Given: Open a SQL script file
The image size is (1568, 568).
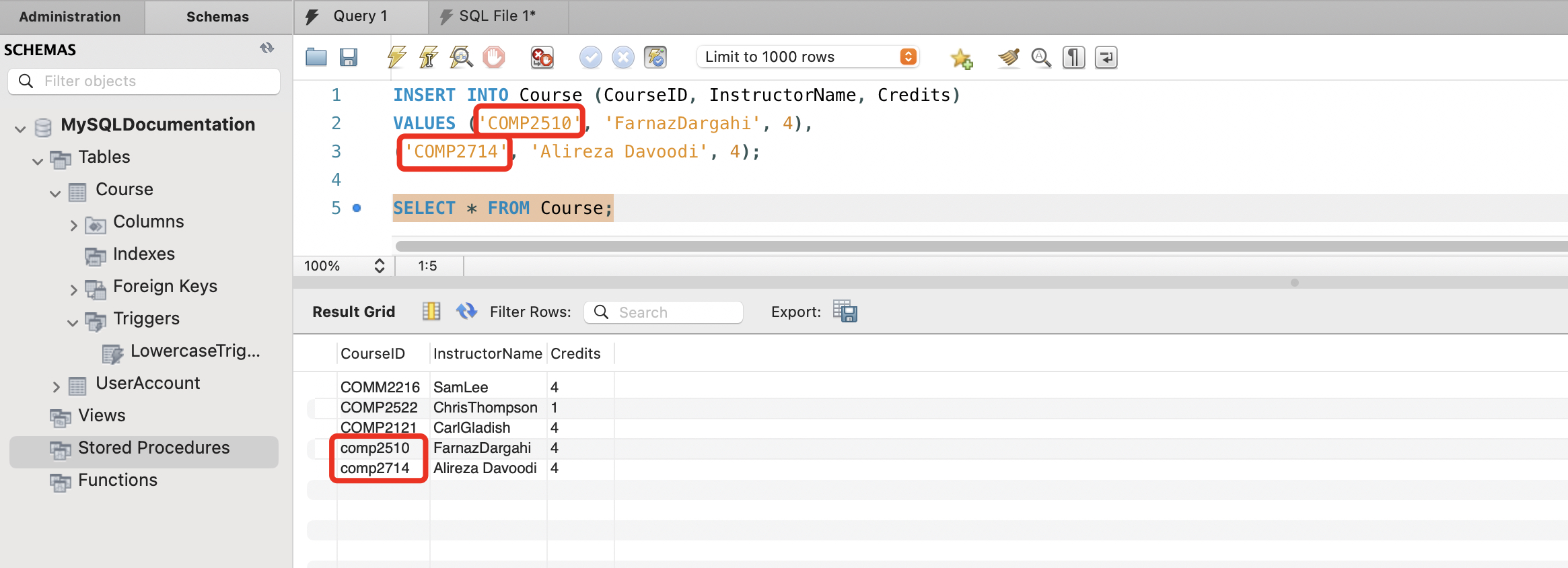Looking at the screenshot, I should coord(316,57).
